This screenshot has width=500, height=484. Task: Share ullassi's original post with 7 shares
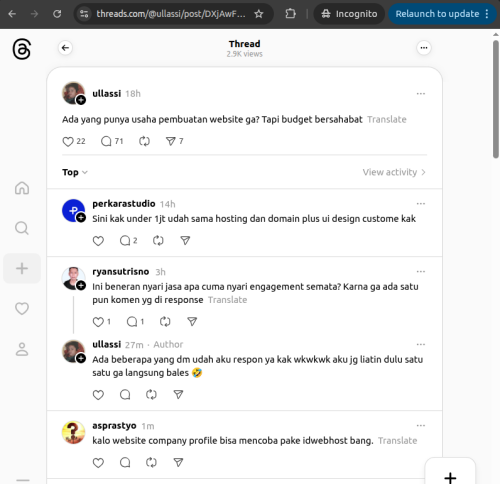point(174,141)
